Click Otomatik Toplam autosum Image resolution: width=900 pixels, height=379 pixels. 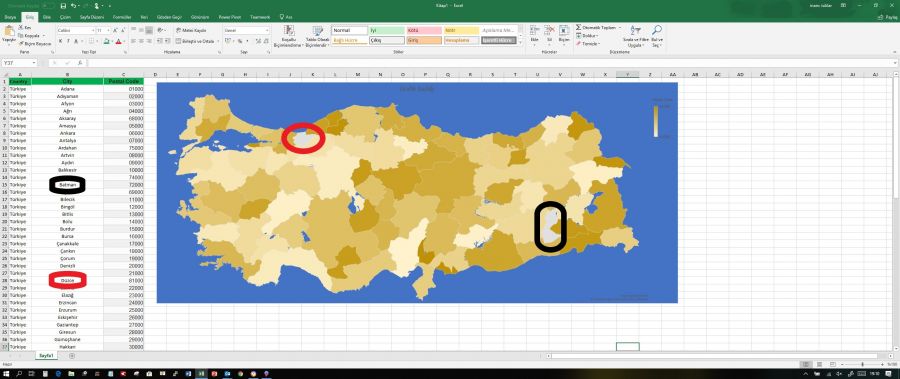point(599,28)
